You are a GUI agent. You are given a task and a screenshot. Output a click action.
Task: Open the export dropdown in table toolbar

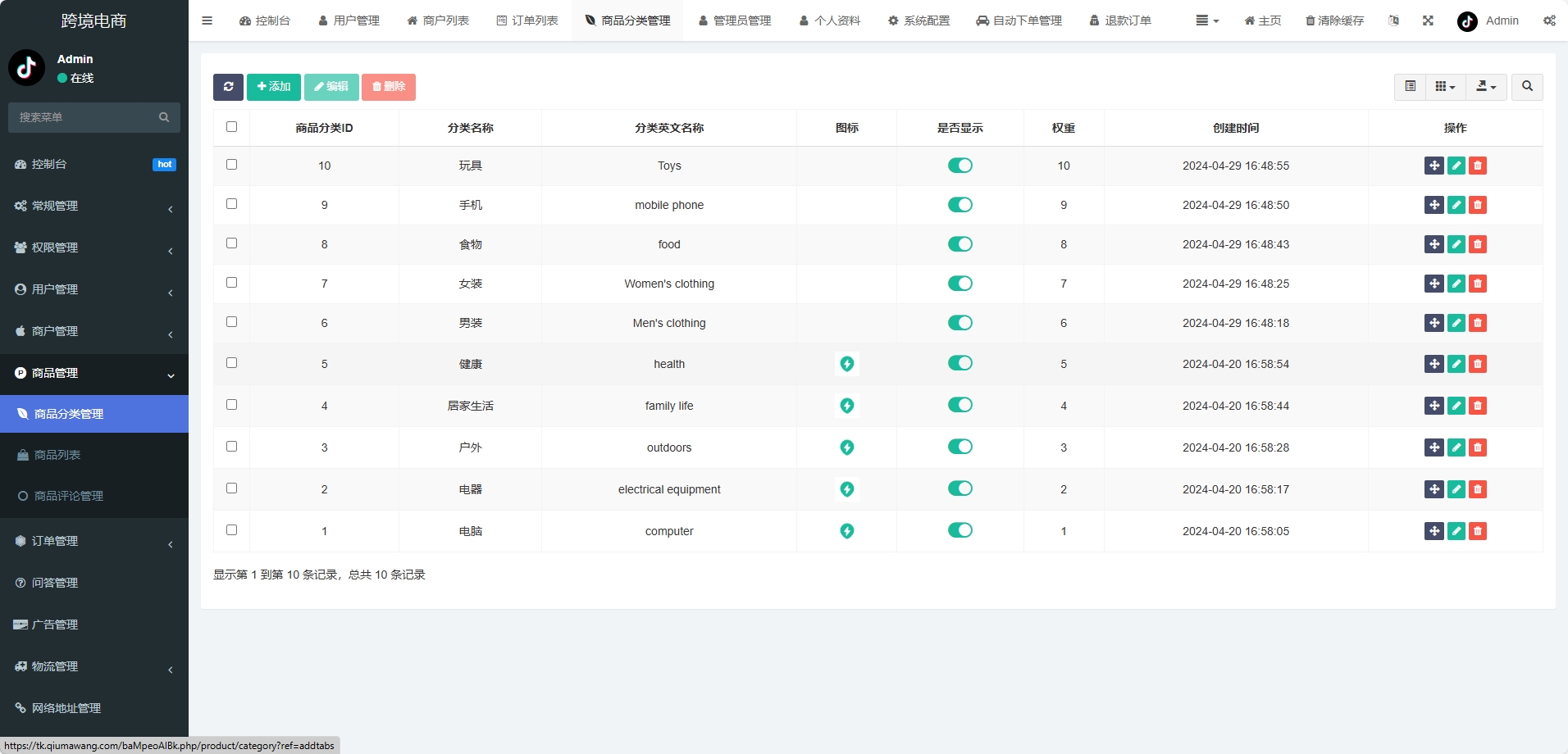(1486, 87)
